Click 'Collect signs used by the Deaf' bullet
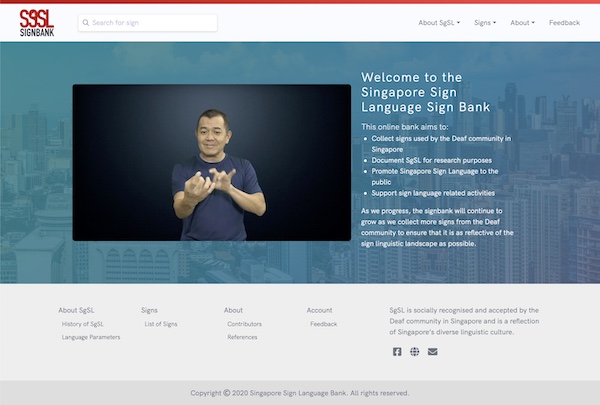 441,144
